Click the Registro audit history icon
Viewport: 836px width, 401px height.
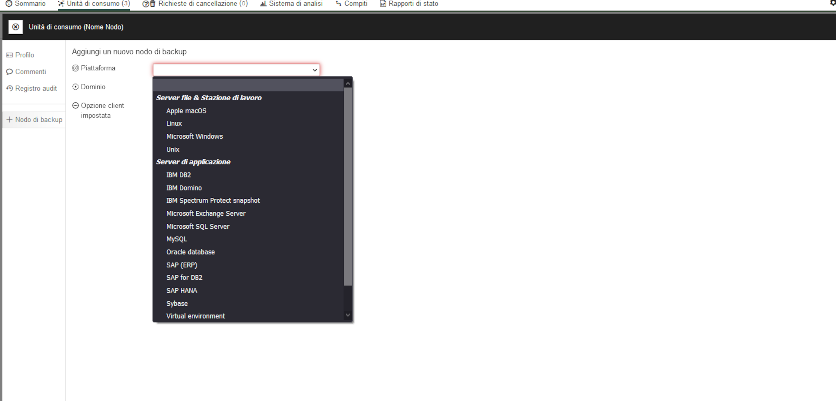(x=9, y=89)
